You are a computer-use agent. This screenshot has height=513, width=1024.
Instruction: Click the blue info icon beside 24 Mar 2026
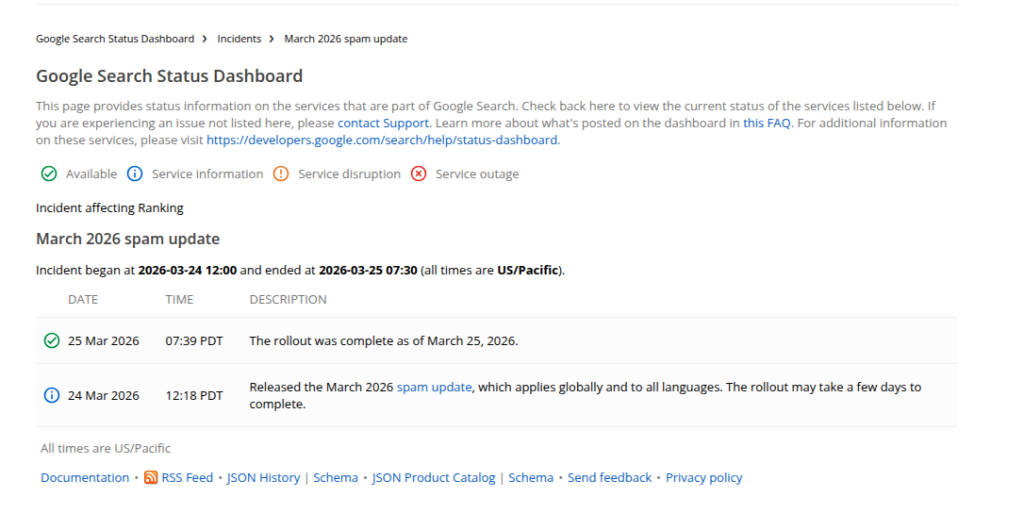(52, 395)
